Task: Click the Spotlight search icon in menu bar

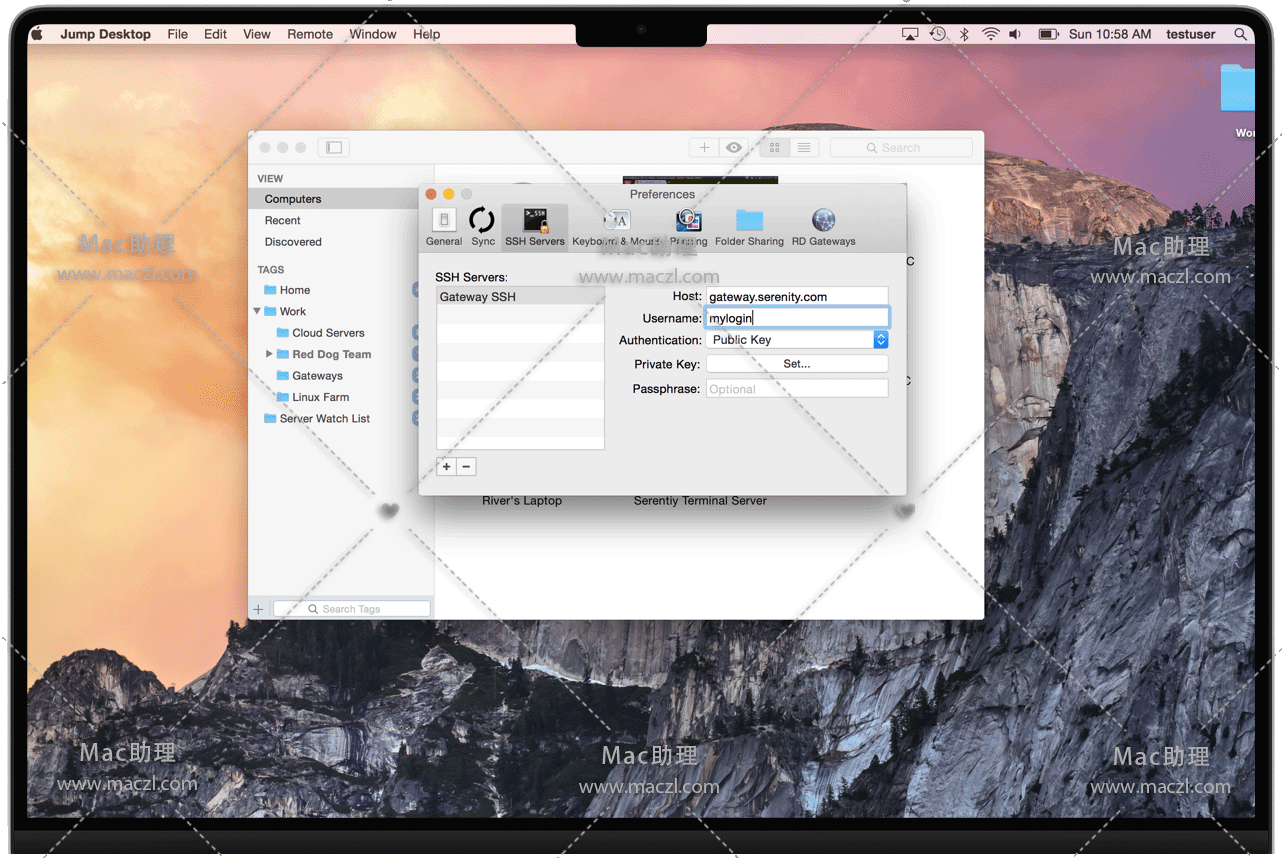Action: click(x=1241, y=34)
